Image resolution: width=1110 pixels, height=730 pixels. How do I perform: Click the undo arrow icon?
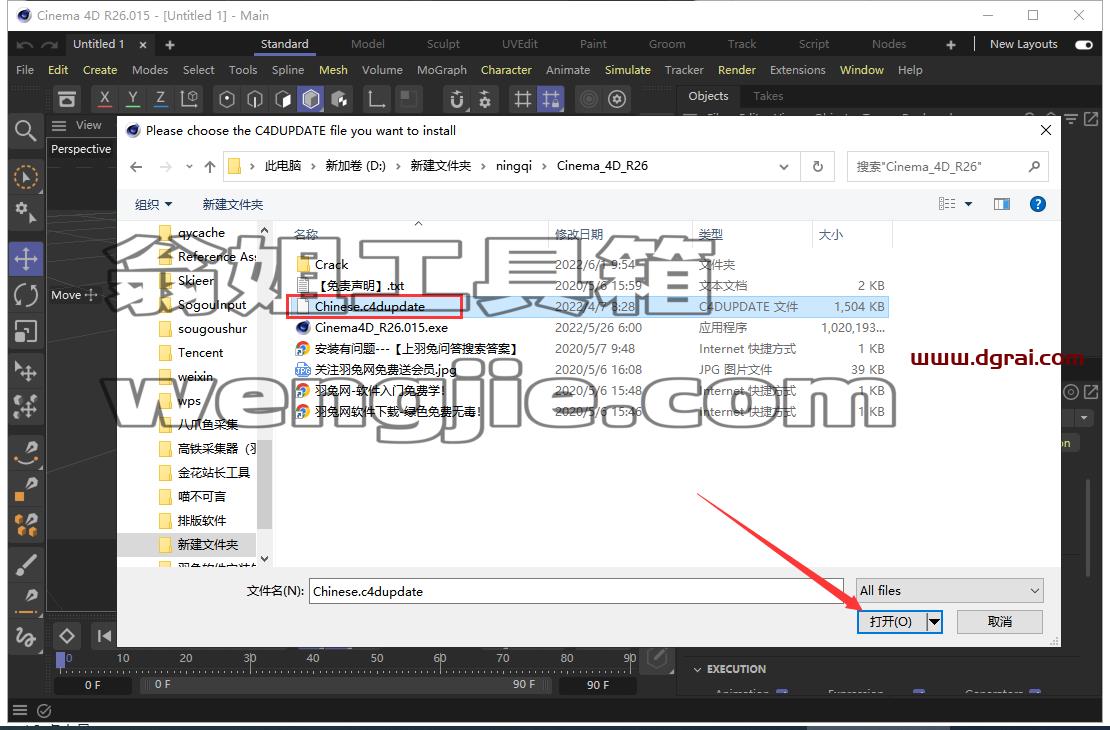[x=25, y=45]
